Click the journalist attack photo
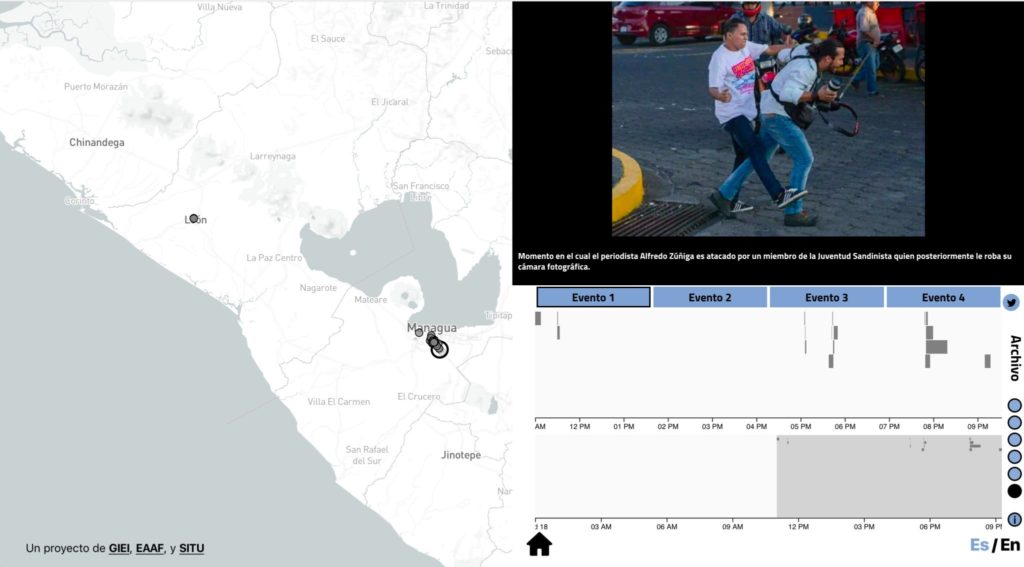Screen dimensions: 1024x567 pos(768,118)
